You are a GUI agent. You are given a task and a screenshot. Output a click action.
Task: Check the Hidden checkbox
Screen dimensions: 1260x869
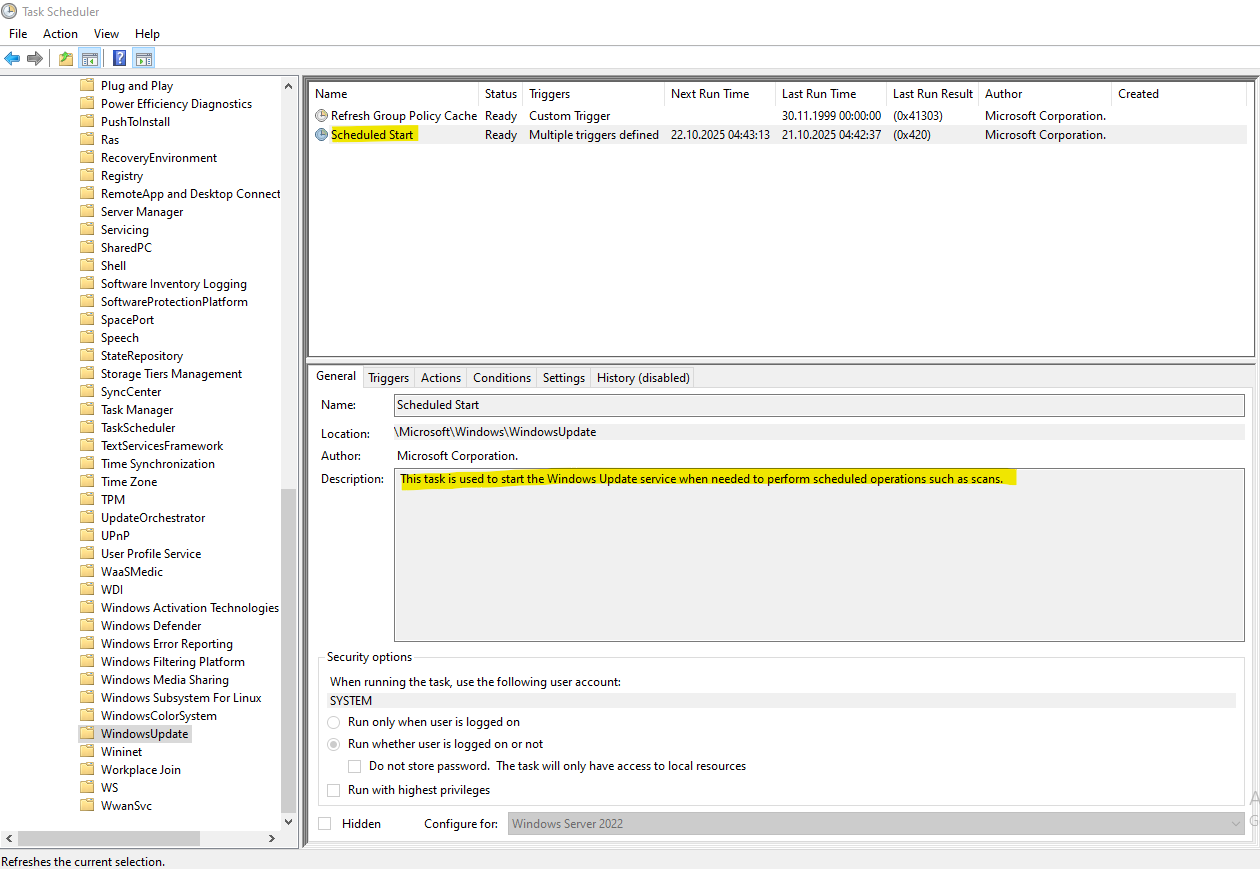pyautogui.click(x=325, y=824)
